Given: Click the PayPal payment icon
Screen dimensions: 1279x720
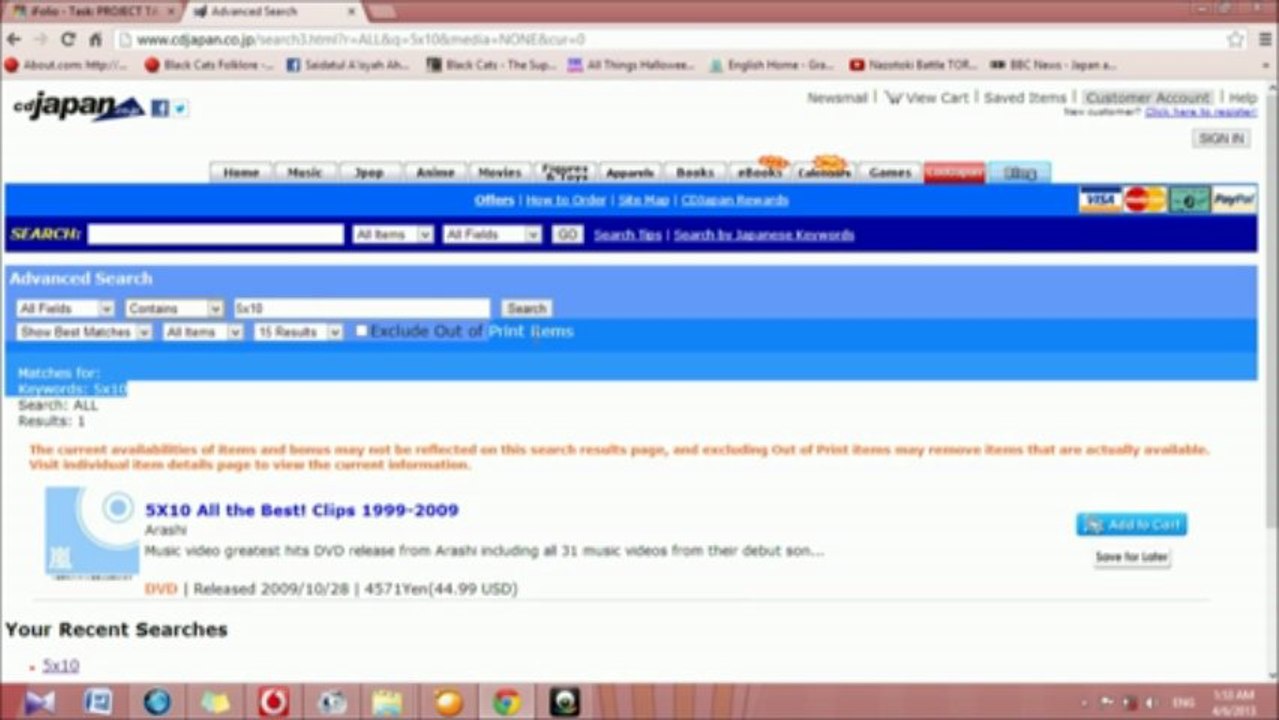Looking at the screenshot, I should click(x=1234, y=200).
